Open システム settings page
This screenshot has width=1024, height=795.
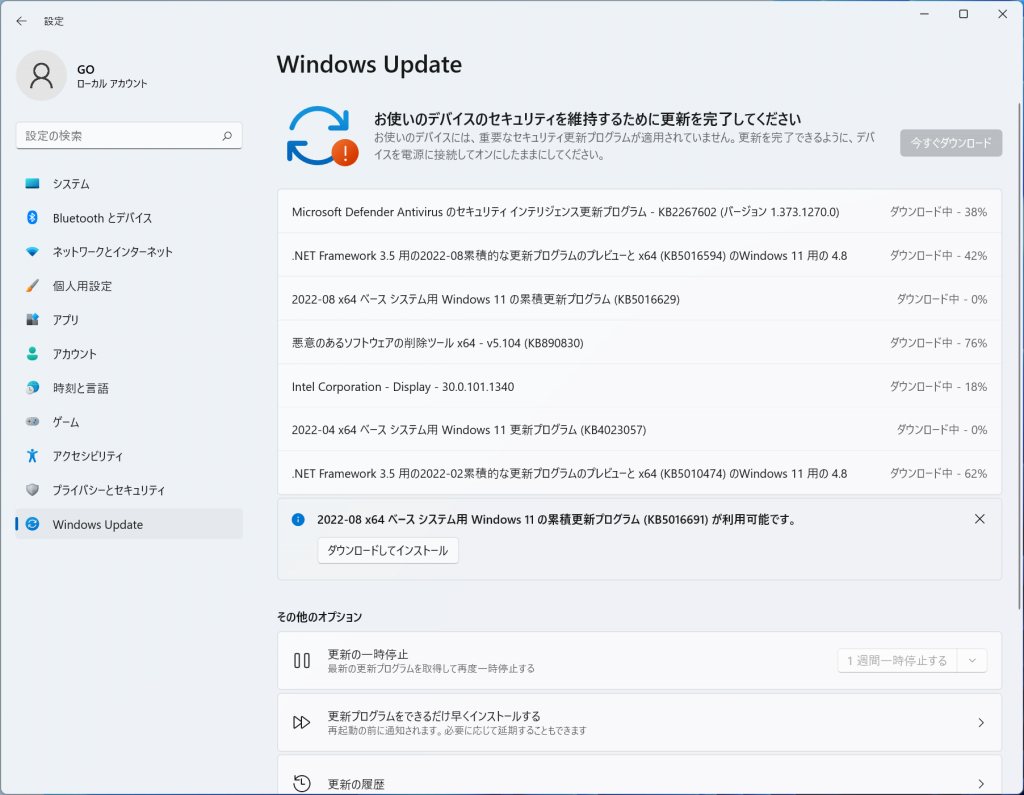(129, 184)
